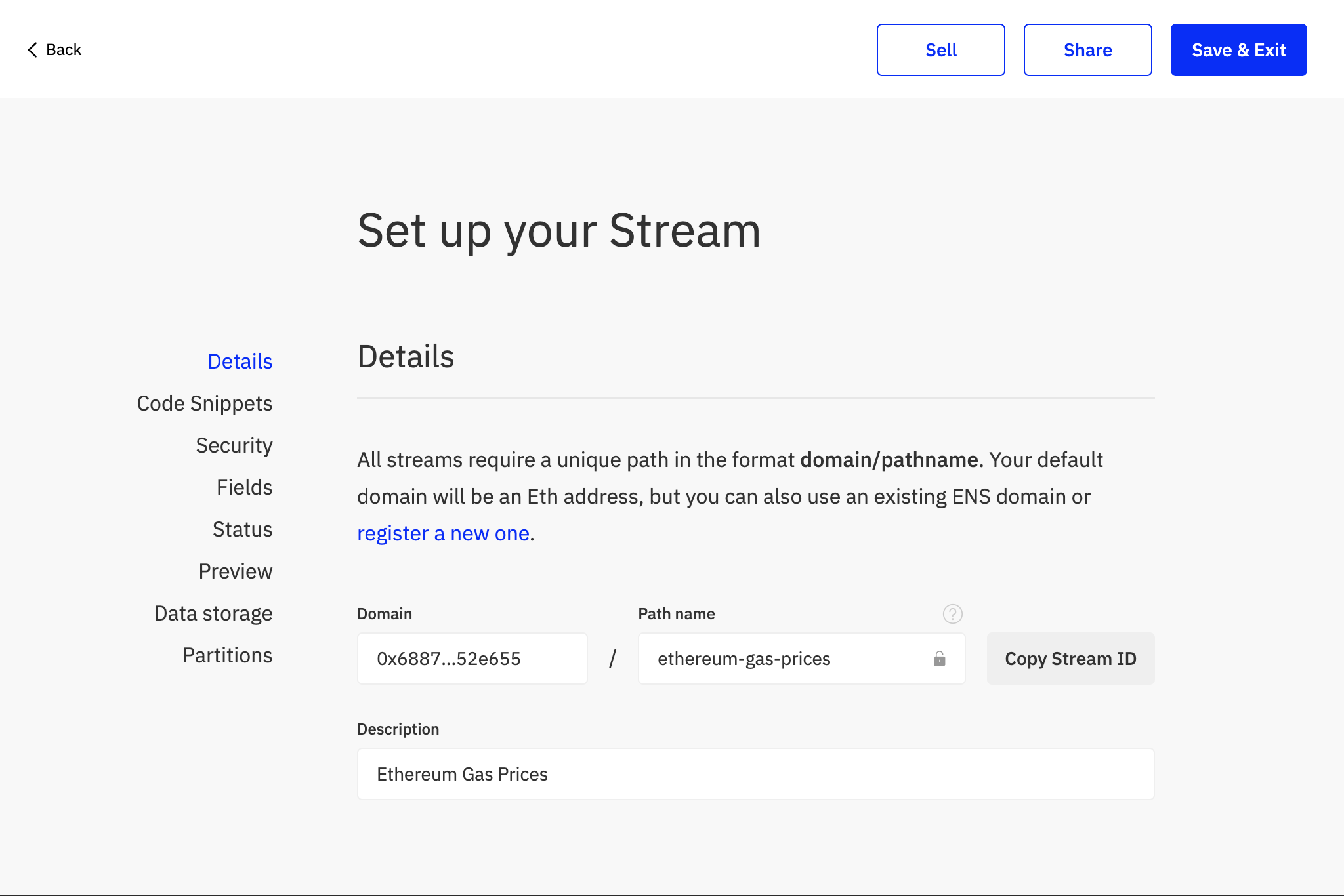The image size is (1344, 896).
Task: Select Status in sidebar navigation
Action: 242,529
